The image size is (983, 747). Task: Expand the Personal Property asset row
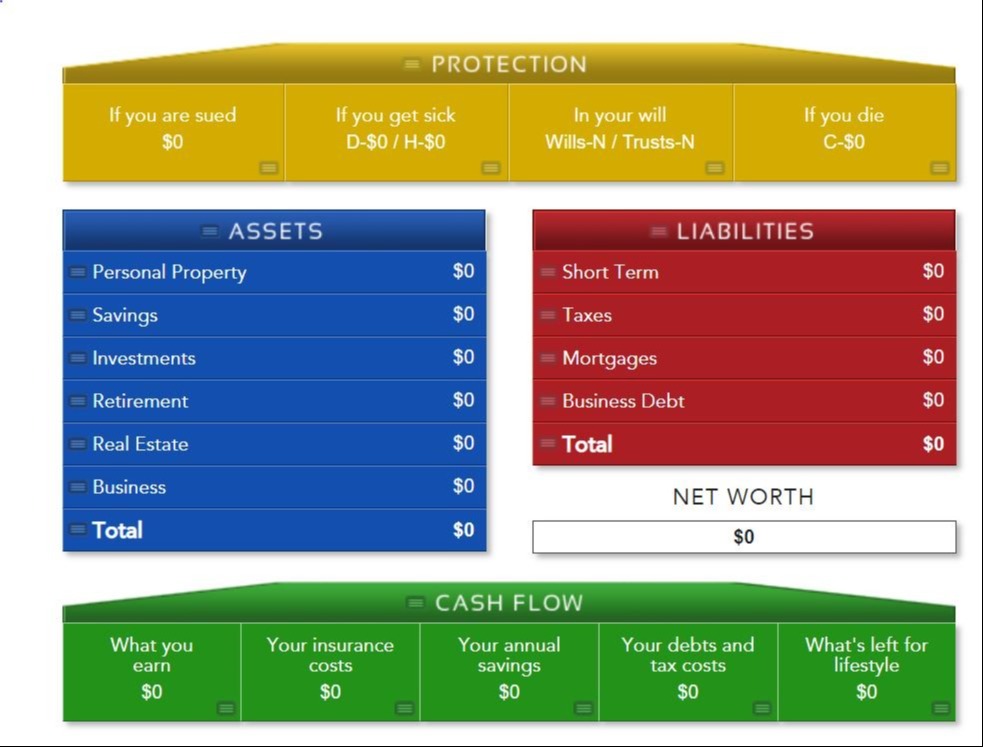point(78,272)
